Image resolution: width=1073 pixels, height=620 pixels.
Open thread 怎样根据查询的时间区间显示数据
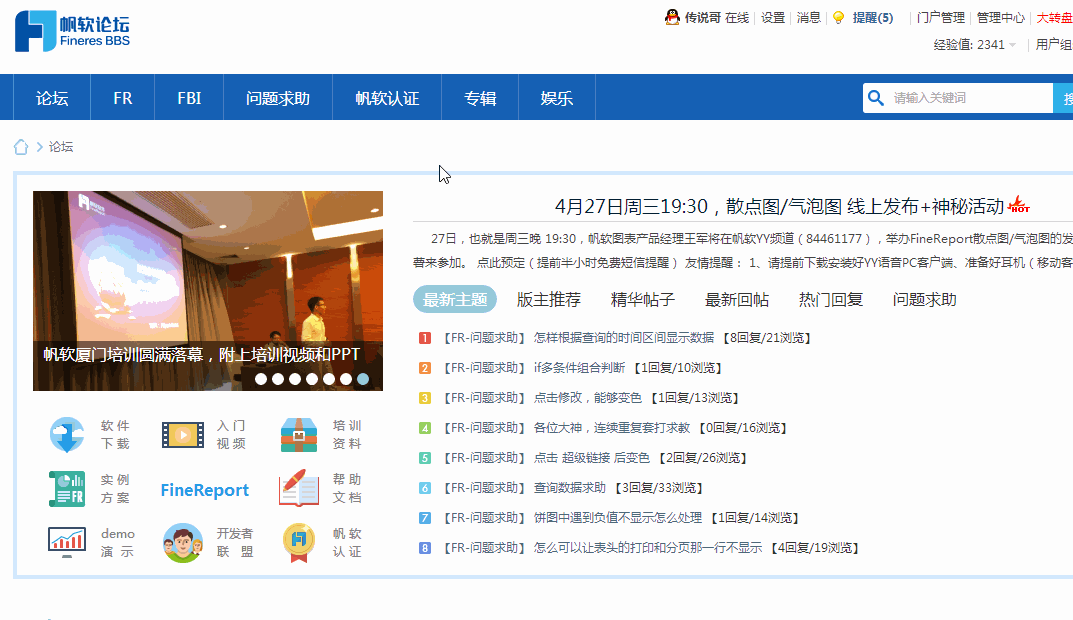(624, 338)
